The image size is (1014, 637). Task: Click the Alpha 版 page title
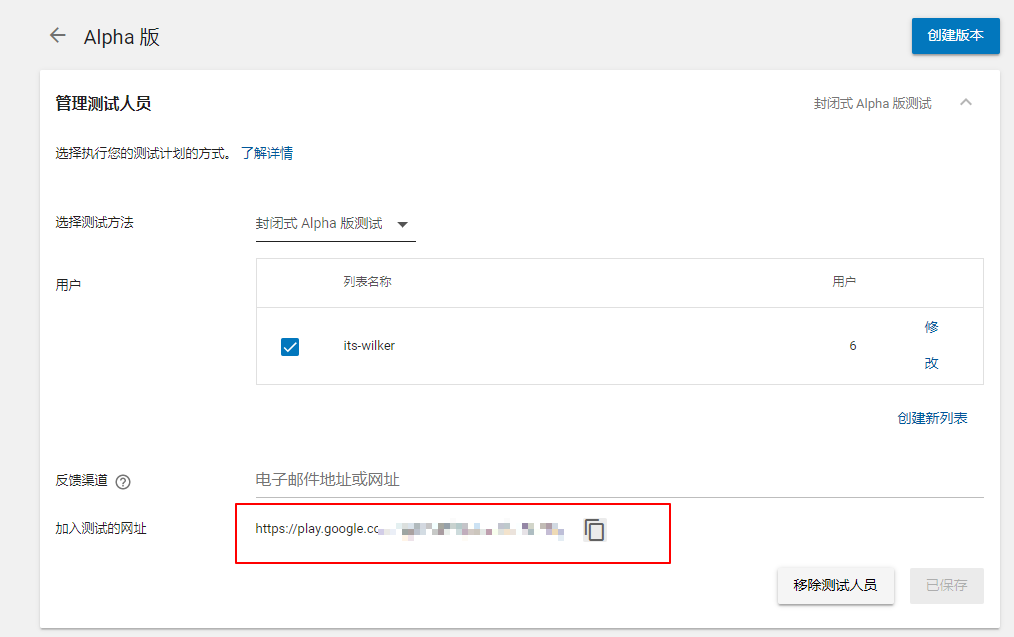(x=122, y=37)
